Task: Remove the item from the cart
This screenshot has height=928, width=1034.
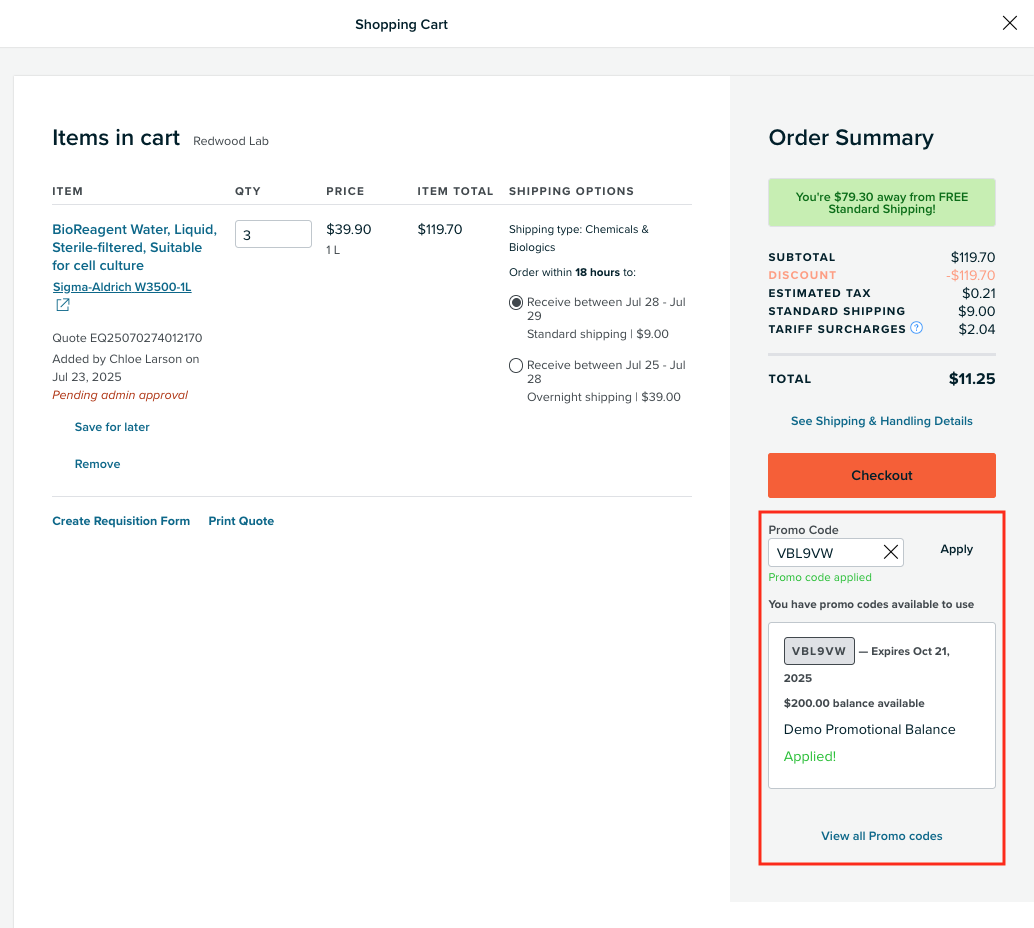Action: 97,464
